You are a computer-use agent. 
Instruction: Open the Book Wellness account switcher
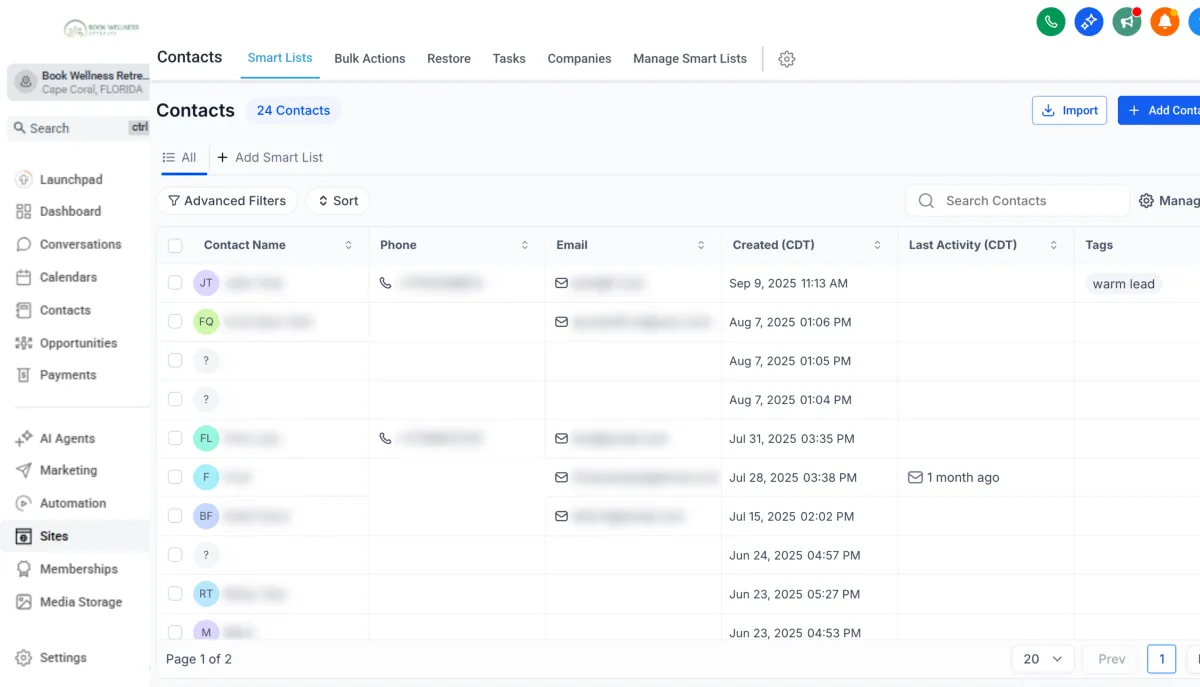click(78, 82)
